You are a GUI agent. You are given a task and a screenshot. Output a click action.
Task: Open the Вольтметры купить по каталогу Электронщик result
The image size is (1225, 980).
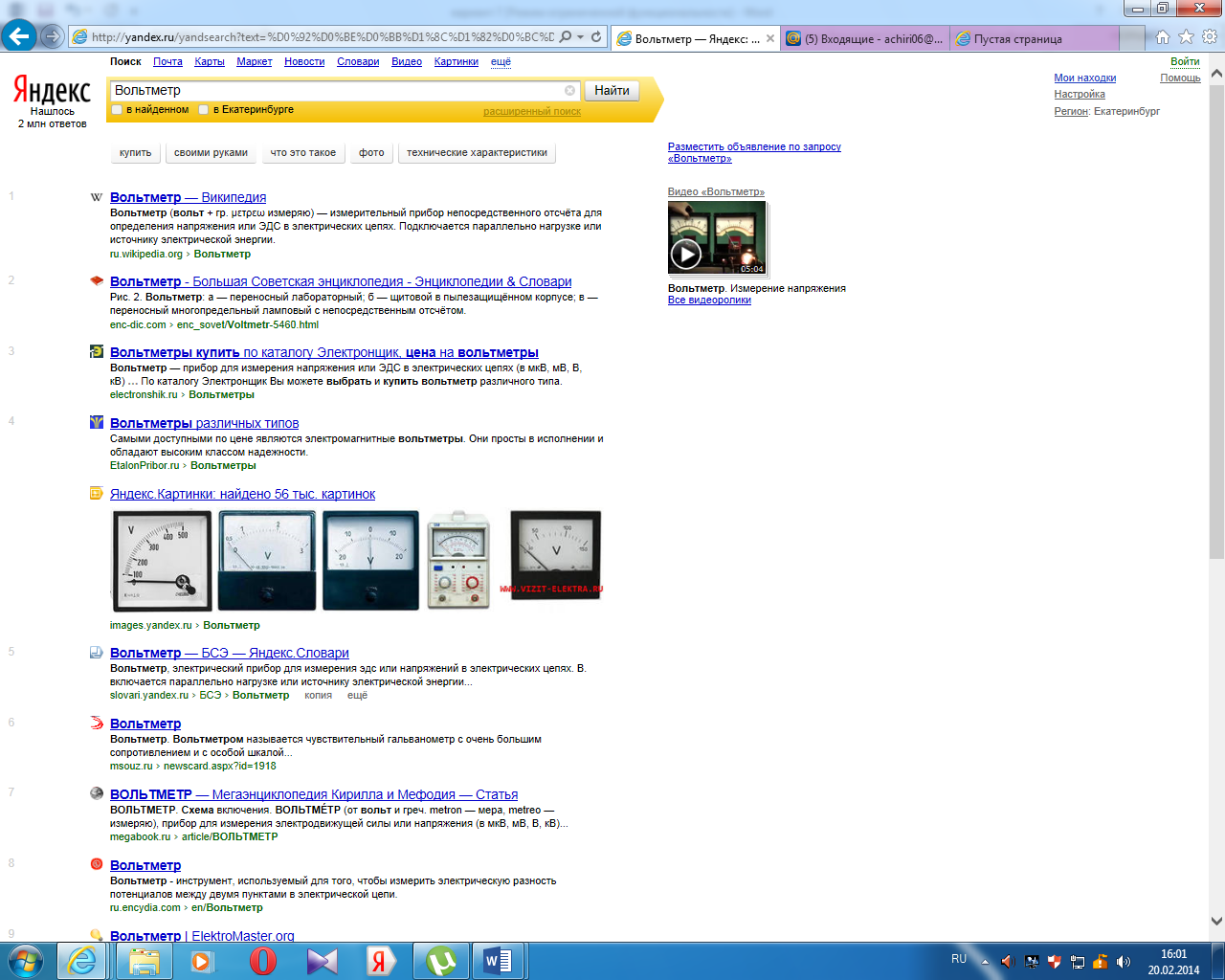pos(324,352)
